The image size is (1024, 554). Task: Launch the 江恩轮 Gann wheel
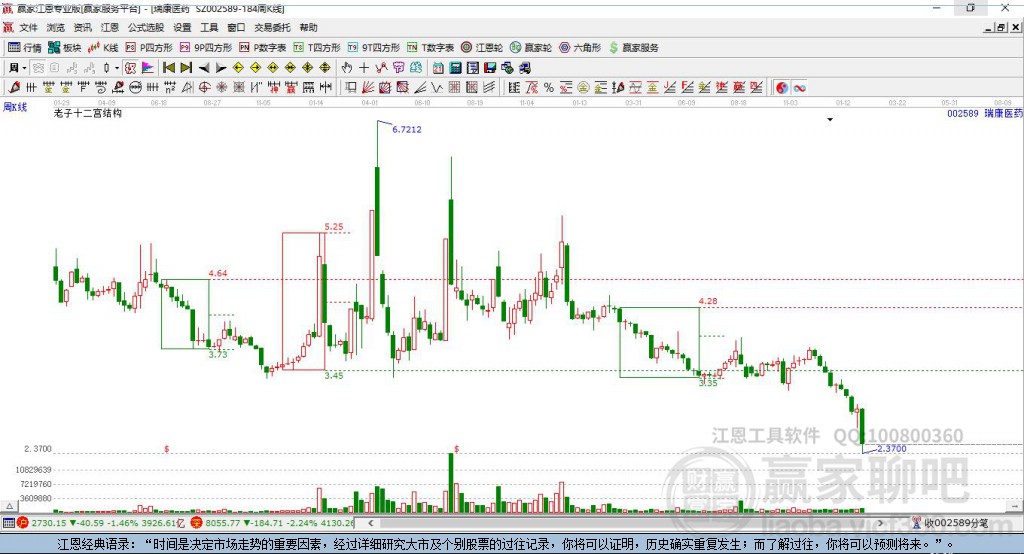(482, 48)
